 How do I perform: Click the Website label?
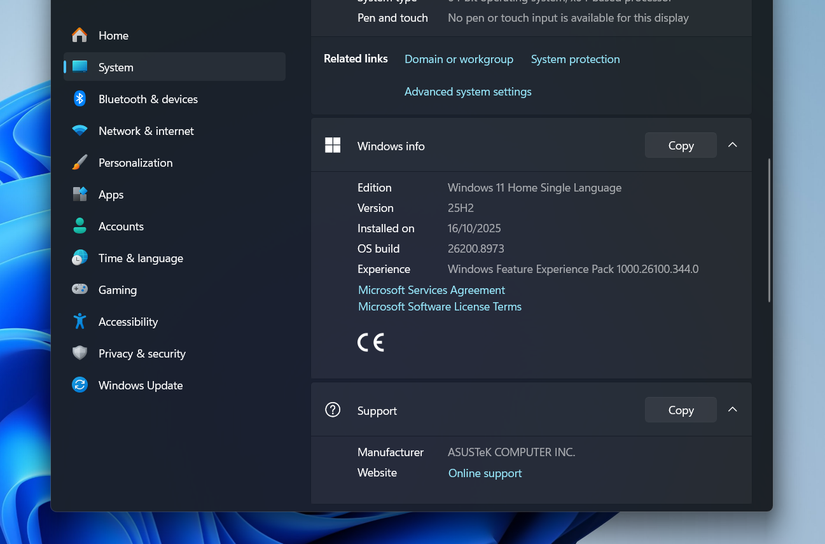(x=377, y=472)
